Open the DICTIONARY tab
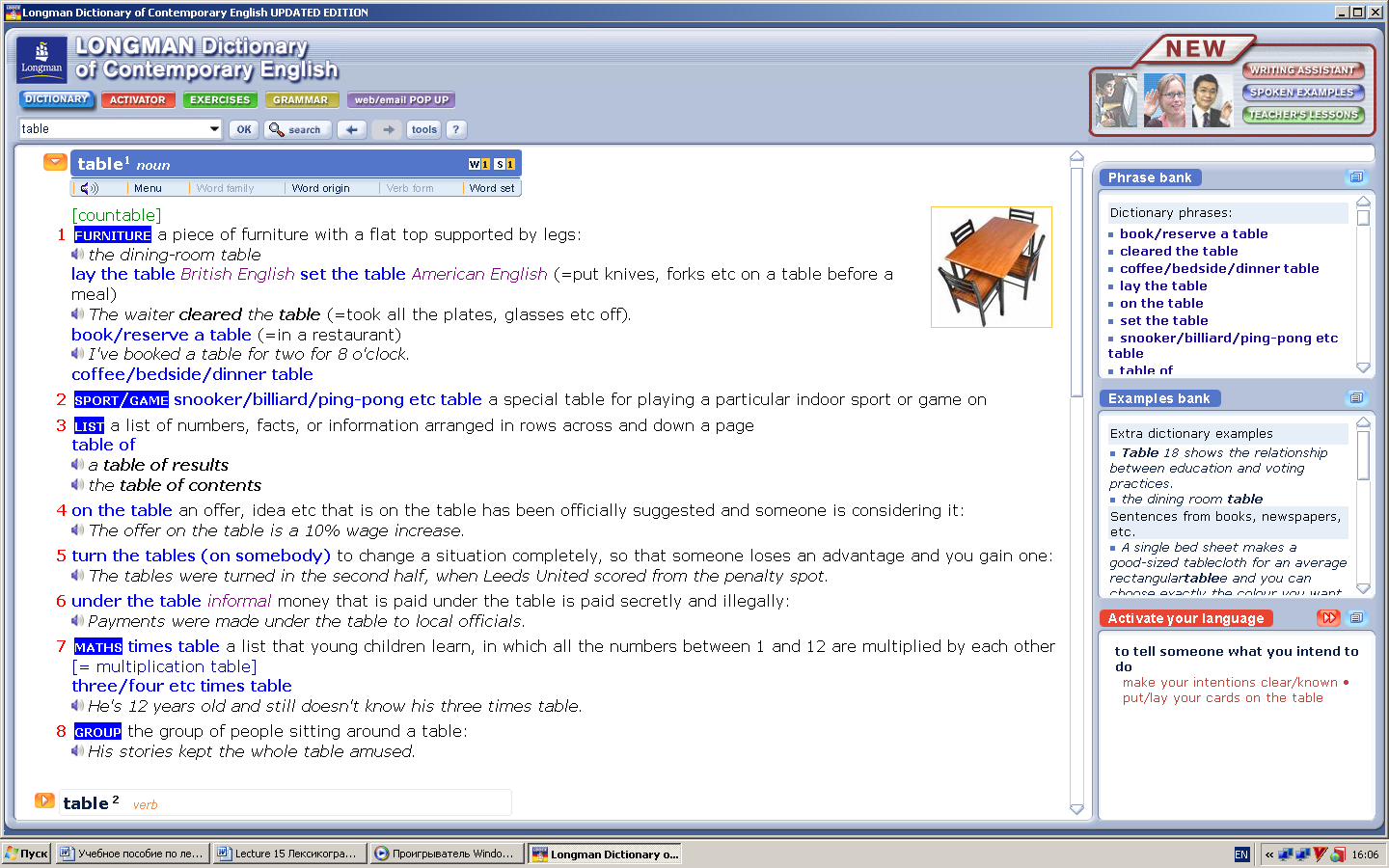The width and height of the screenshot is (1389, 868). click(x=56, y=99)
